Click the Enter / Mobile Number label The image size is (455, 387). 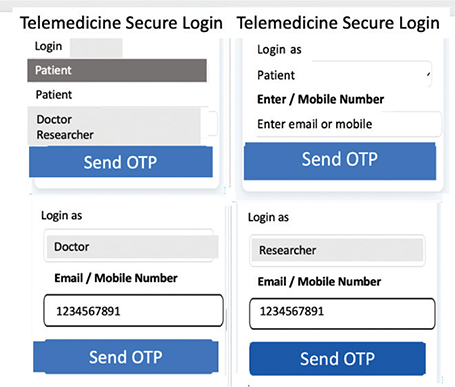point(320,99)
